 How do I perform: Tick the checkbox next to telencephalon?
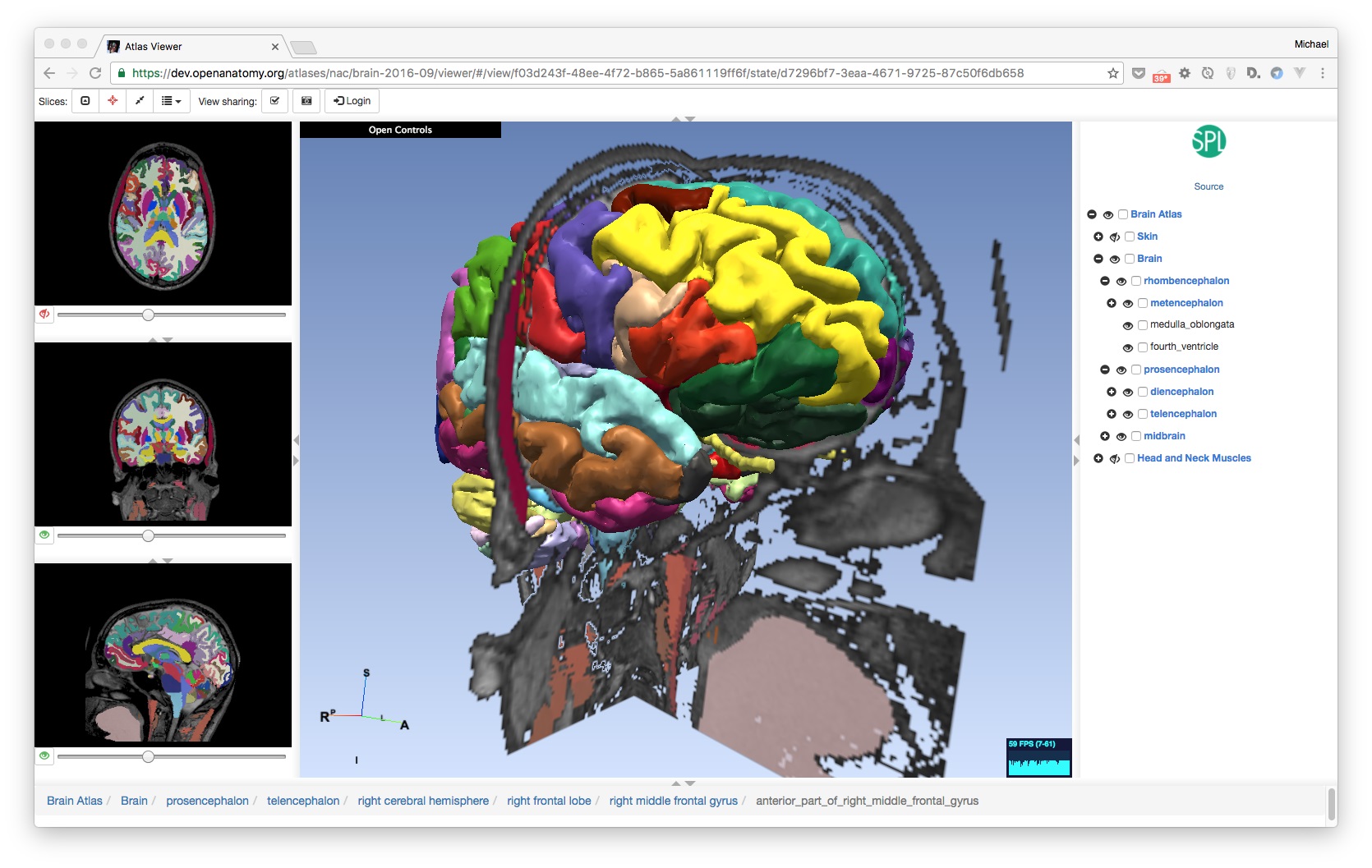tap(1143, 414)
